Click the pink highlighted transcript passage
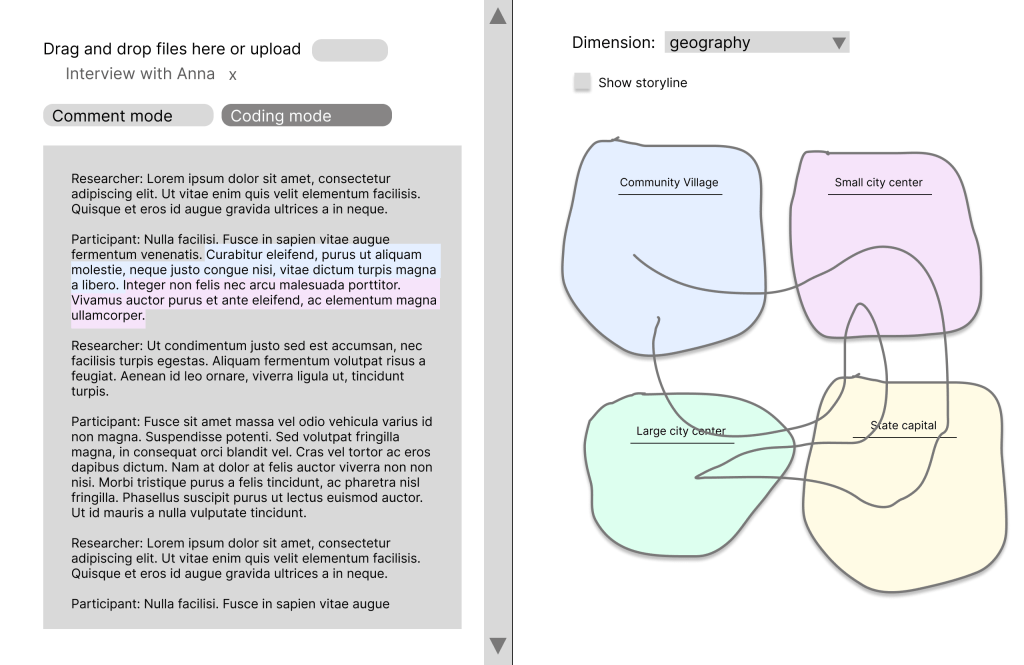Image resolution: width=1024 pixels, height=665 pixels. [x=250, y=300]
